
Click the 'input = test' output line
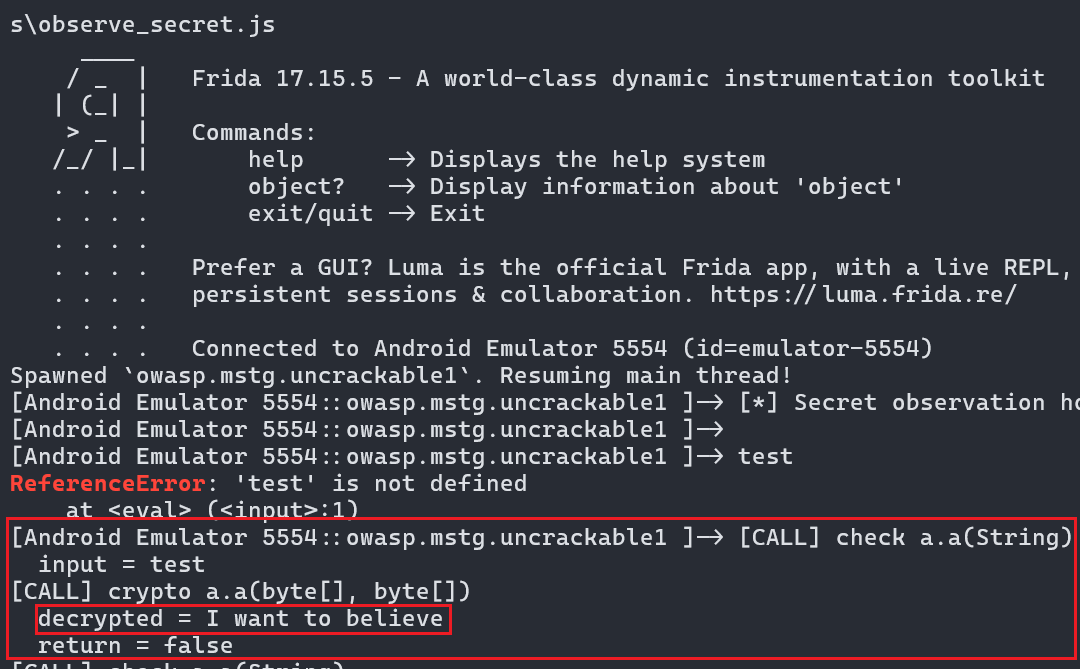[x=122, y=565]
